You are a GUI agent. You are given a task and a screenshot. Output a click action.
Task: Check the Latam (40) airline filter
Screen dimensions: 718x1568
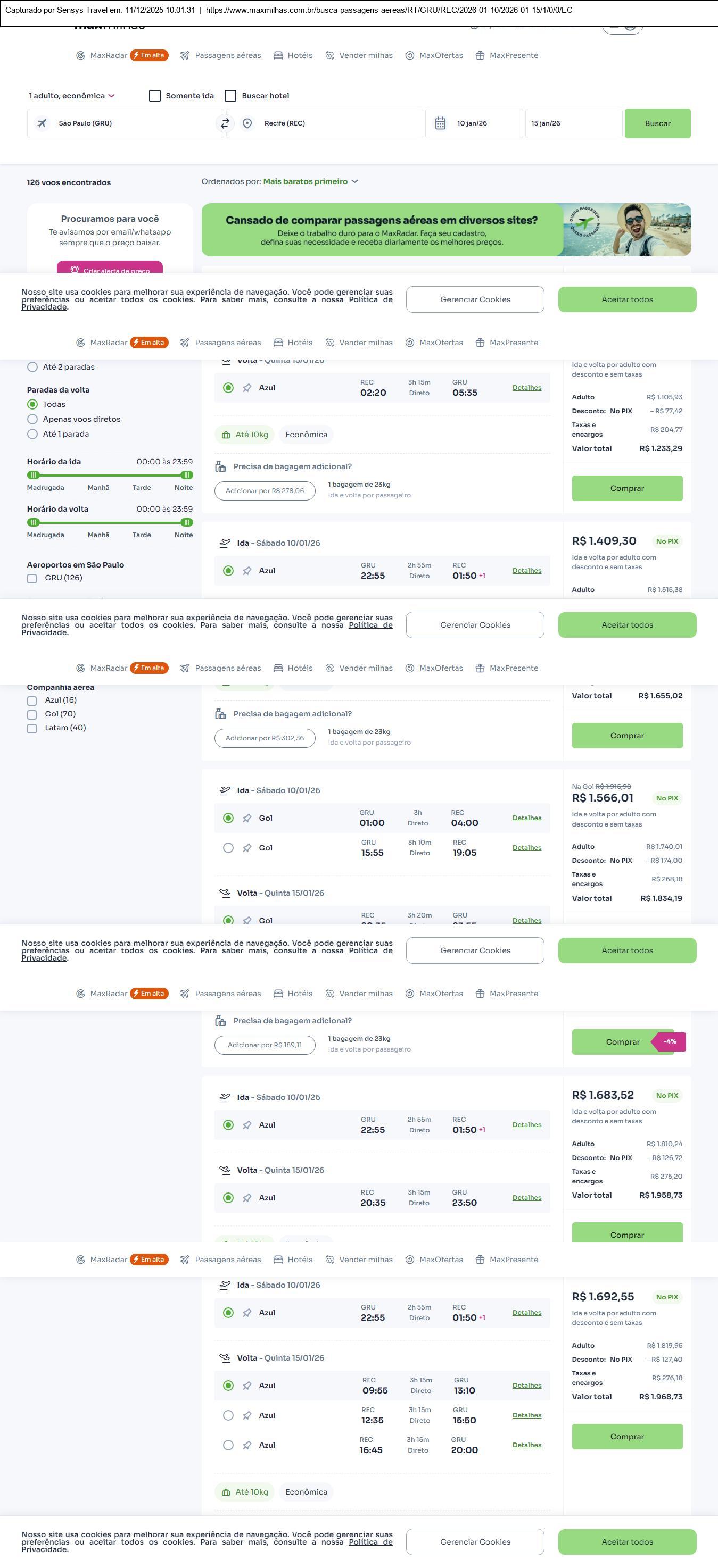pos(32,729)
